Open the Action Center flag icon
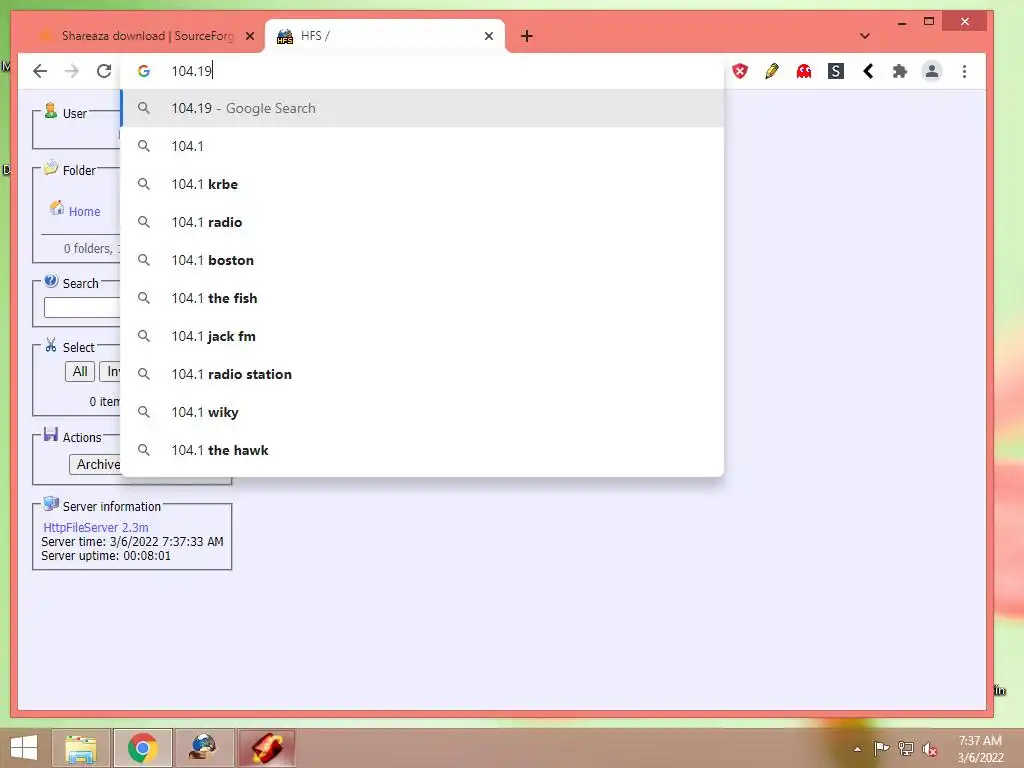Viewport: 1024px width, 768px height. [881, 748]
